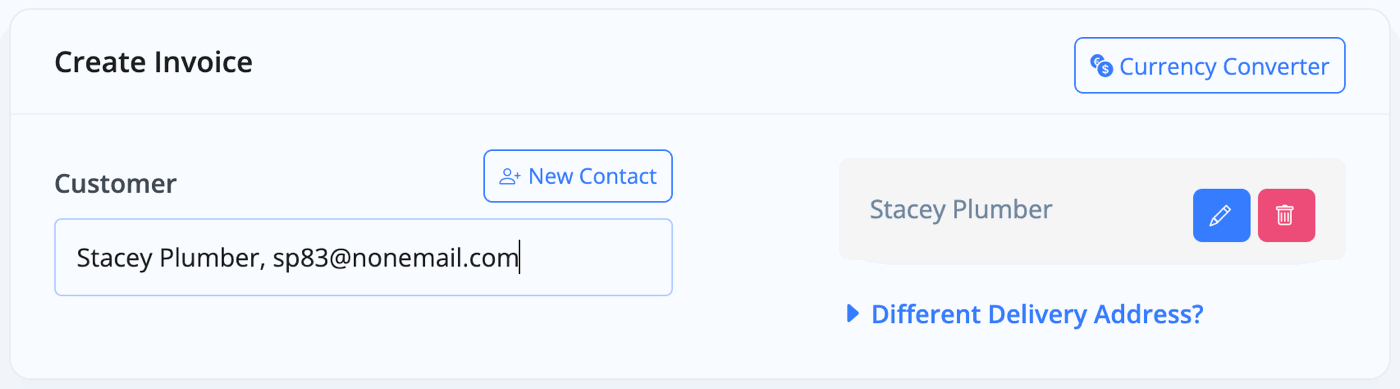This screenshot has width=1400, height=389.
Task: Click the Customer field label
Action: click(x=115, y=184)
